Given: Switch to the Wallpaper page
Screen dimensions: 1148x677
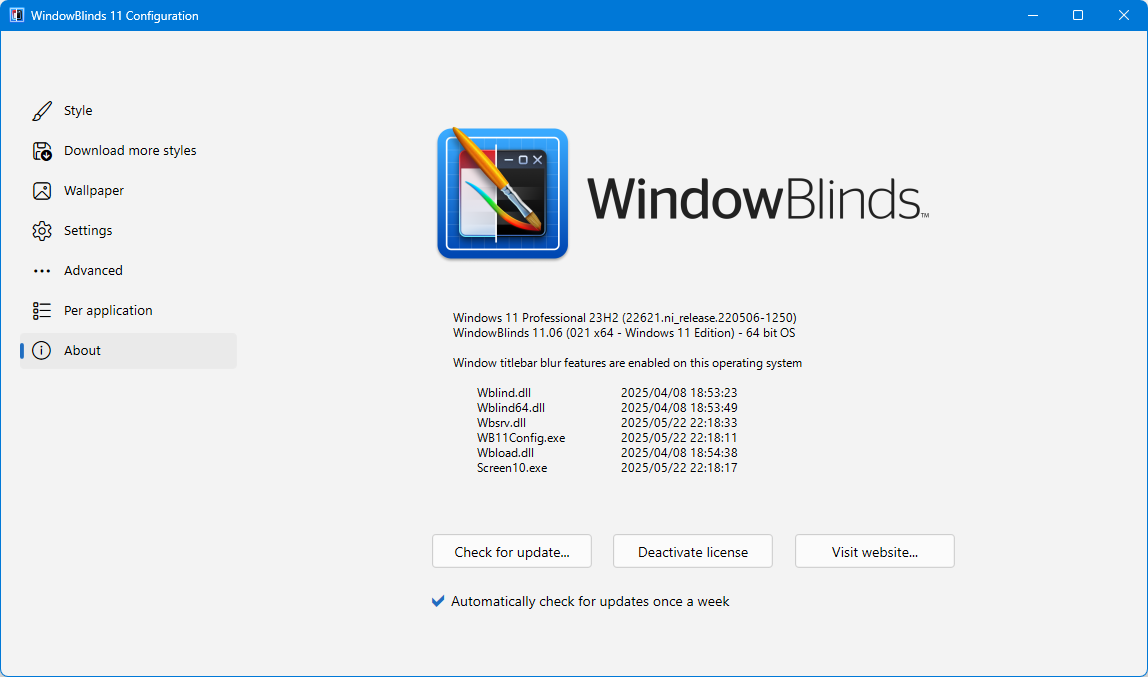Looking at the screenshot, I should coord(128,190).
